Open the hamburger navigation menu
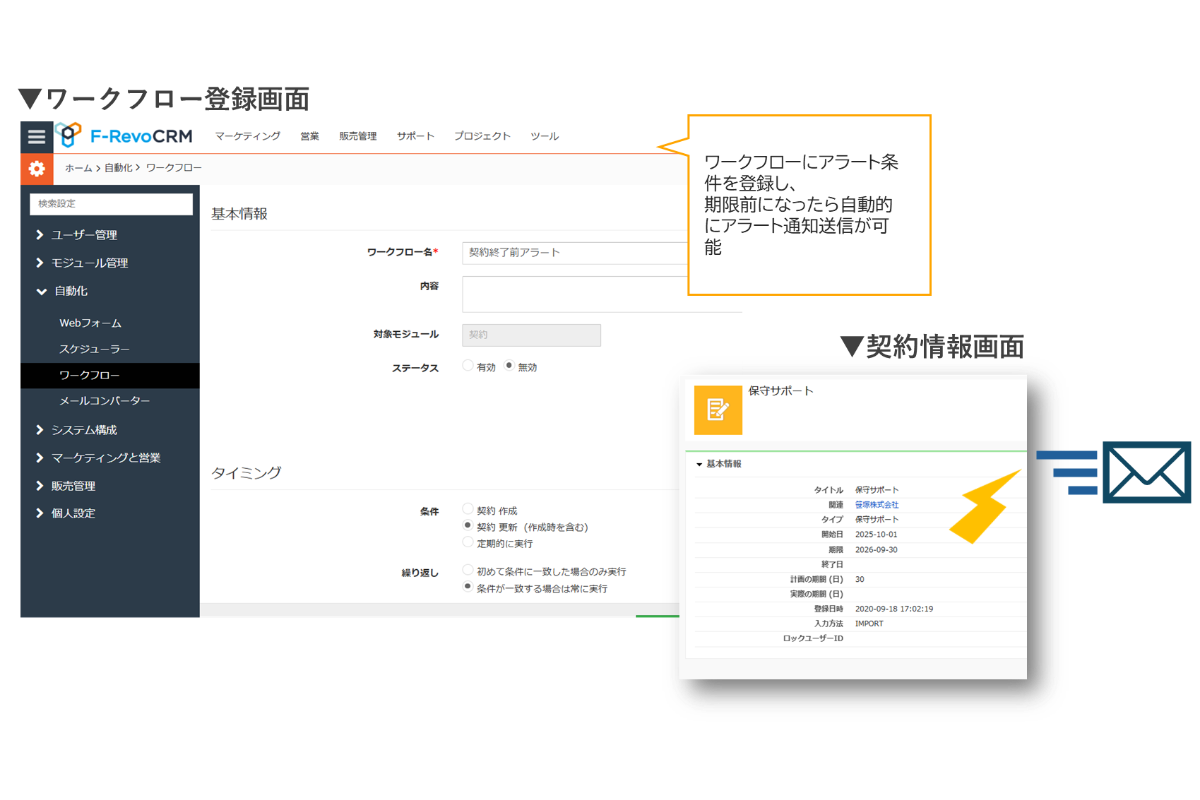1200x800 pixels. click(x=36, y=136)
